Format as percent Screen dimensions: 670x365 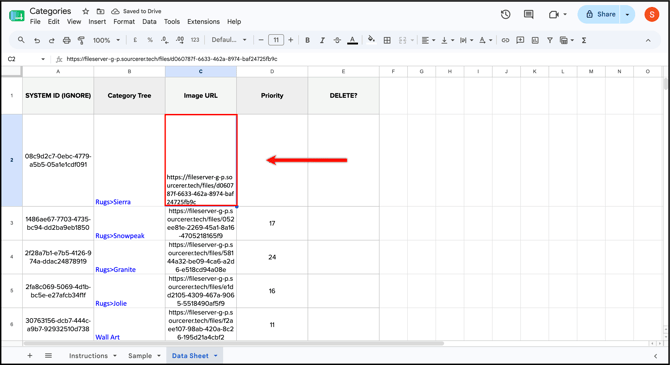click(x=150, y=40)
